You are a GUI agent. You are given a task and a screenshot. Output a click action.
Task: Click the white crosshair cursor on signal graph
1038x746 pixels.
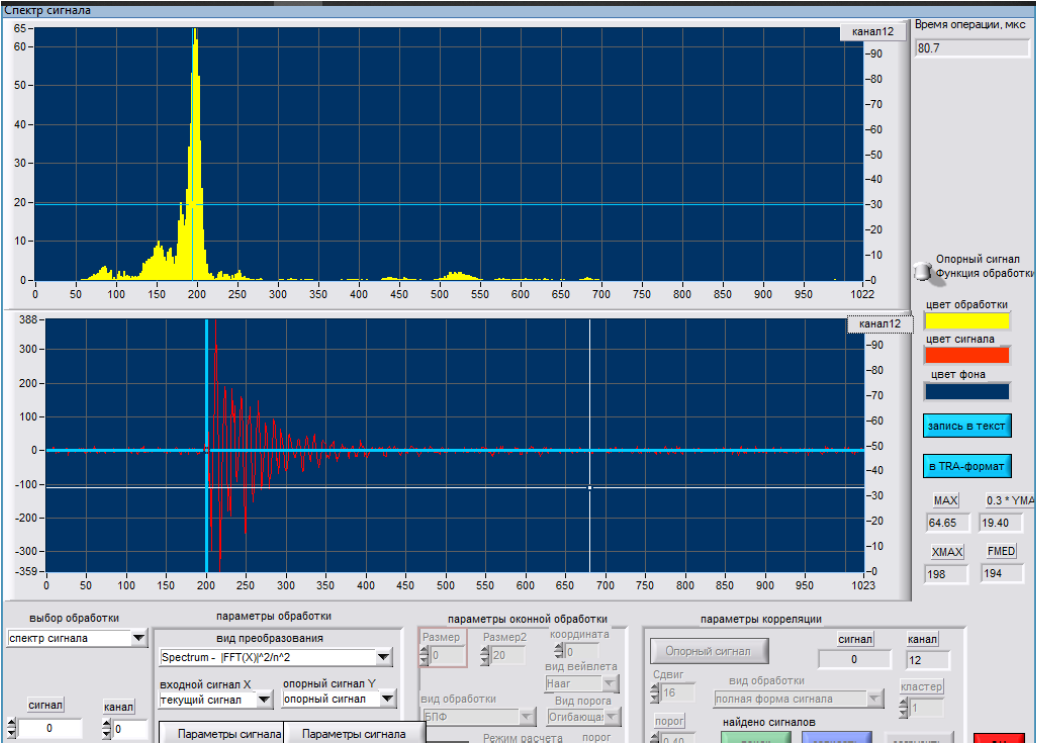pyautogui.click(x=589, y=487)
